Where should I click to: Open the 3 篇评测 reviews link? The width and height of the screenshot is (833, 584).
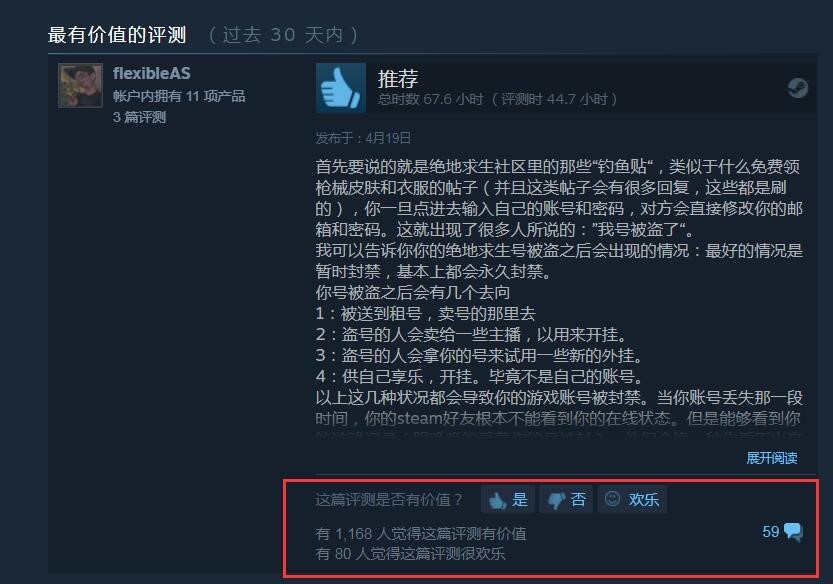[139, 117]
